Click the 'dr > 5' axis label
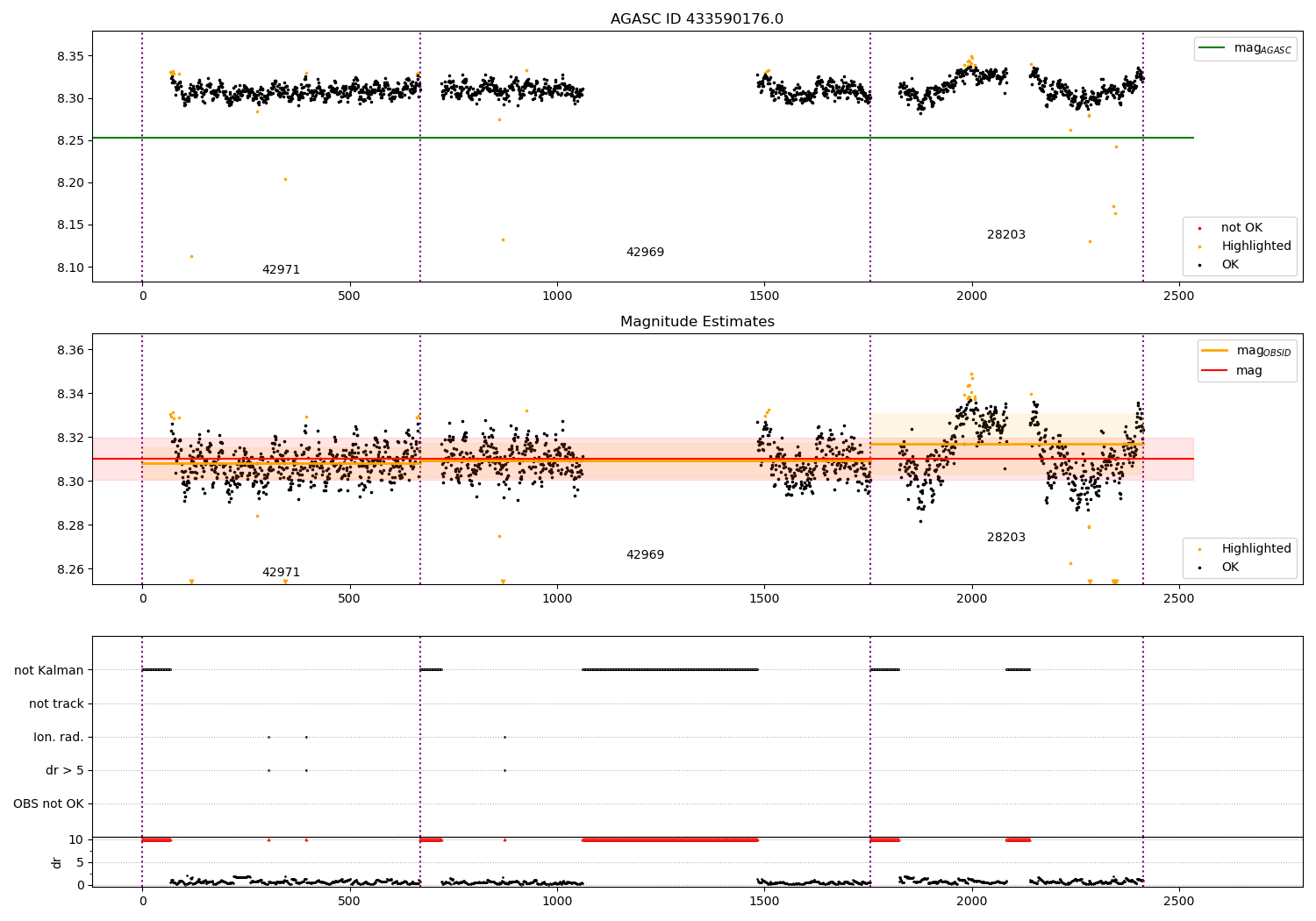Image resolution: width=1316 pixels, height=921 pixels. click(65, 770)
